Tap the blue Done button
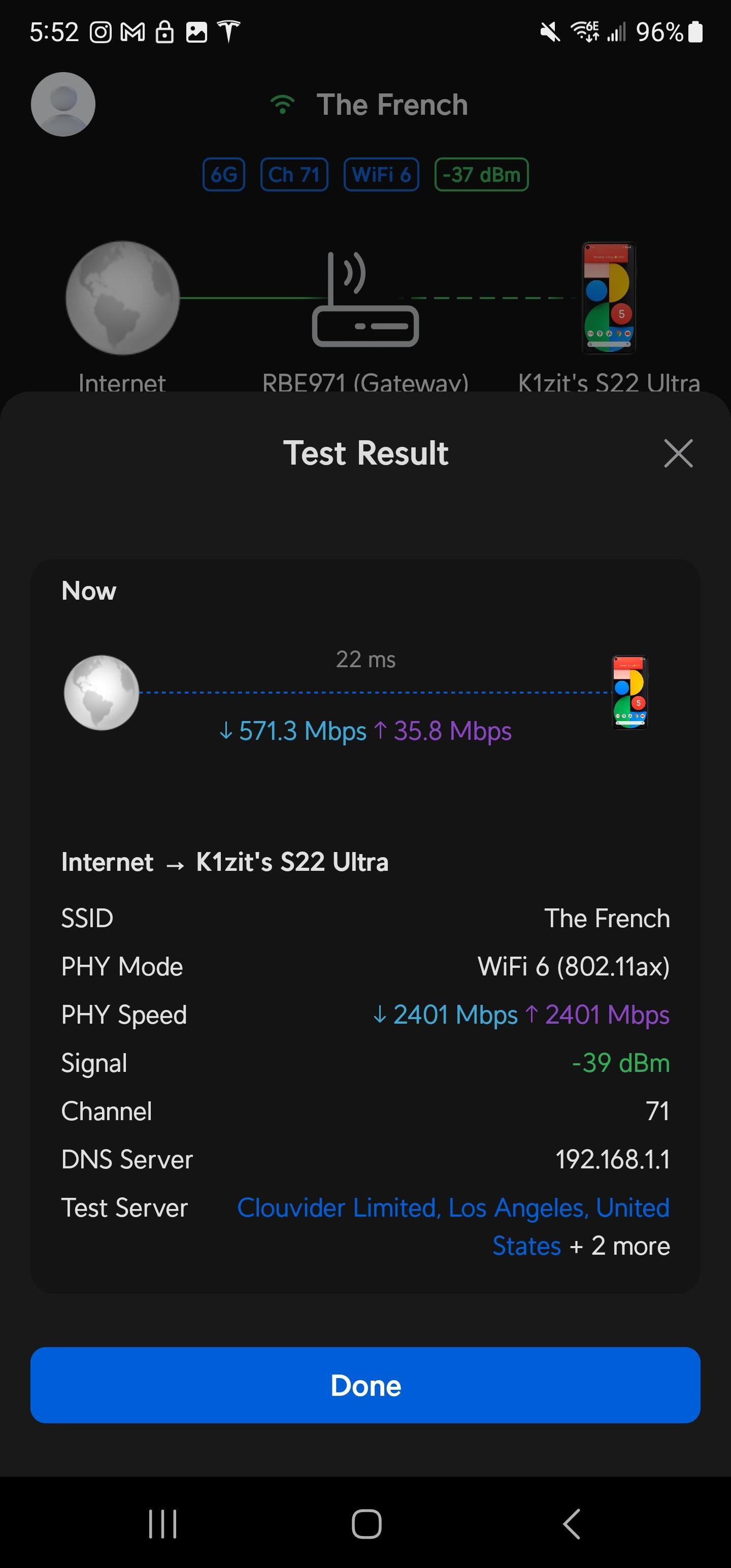Image resolution: width=731 pixels, height=1568 pixels. (365, 1385)
